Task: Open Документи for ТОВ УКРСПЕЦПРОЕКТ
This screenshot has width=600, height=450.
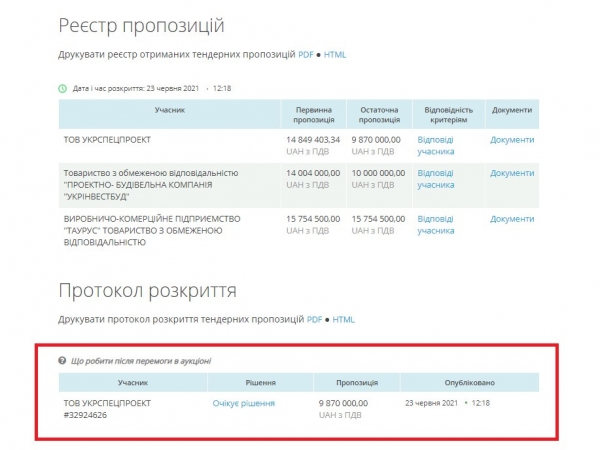Action: tap(512, 140)
